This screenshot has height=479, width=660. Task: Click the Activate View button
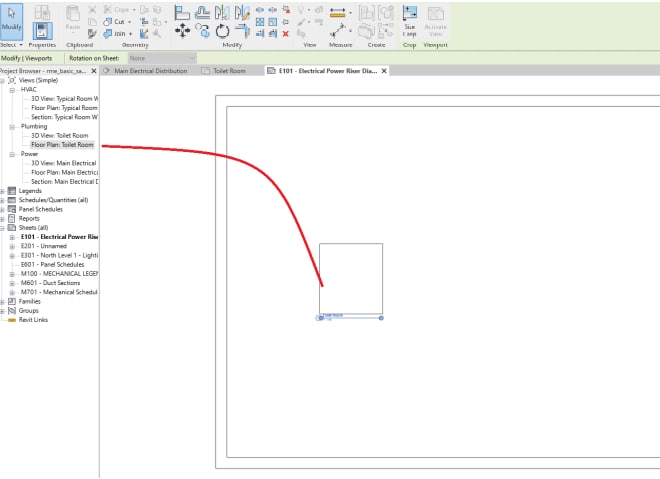tap(436, 20)
